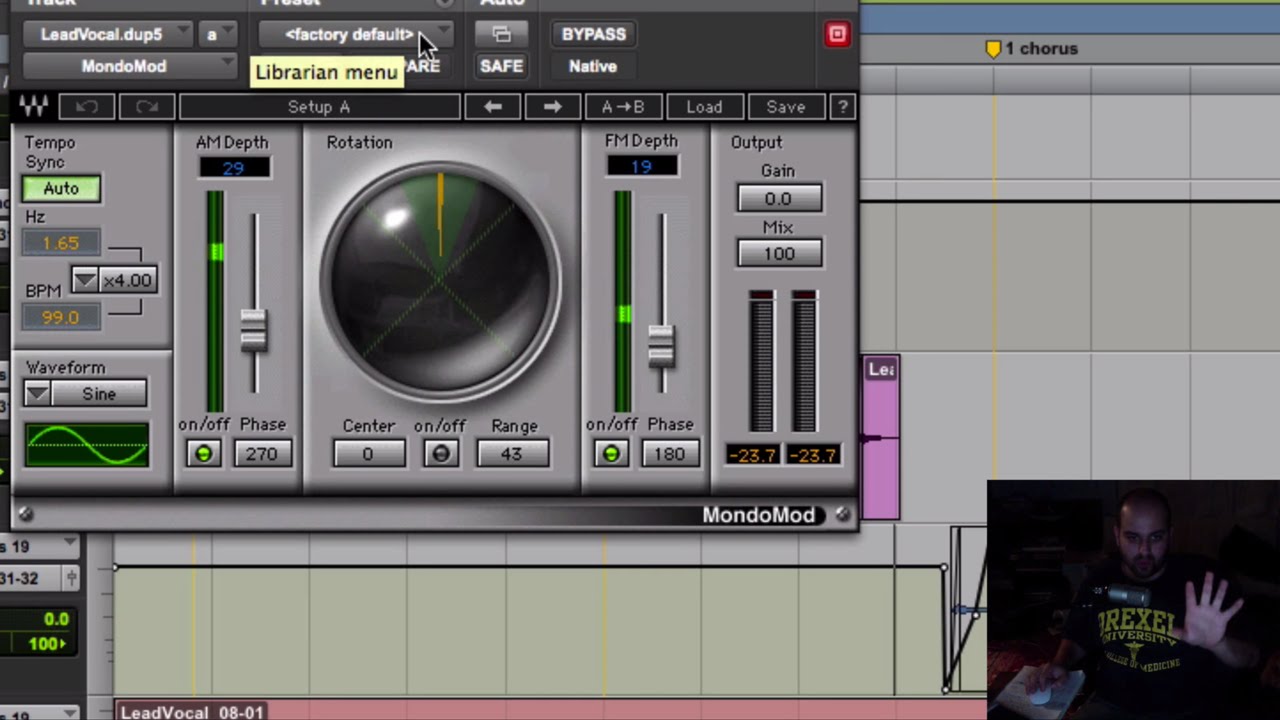Open factory default preset librarian menu

356,34
